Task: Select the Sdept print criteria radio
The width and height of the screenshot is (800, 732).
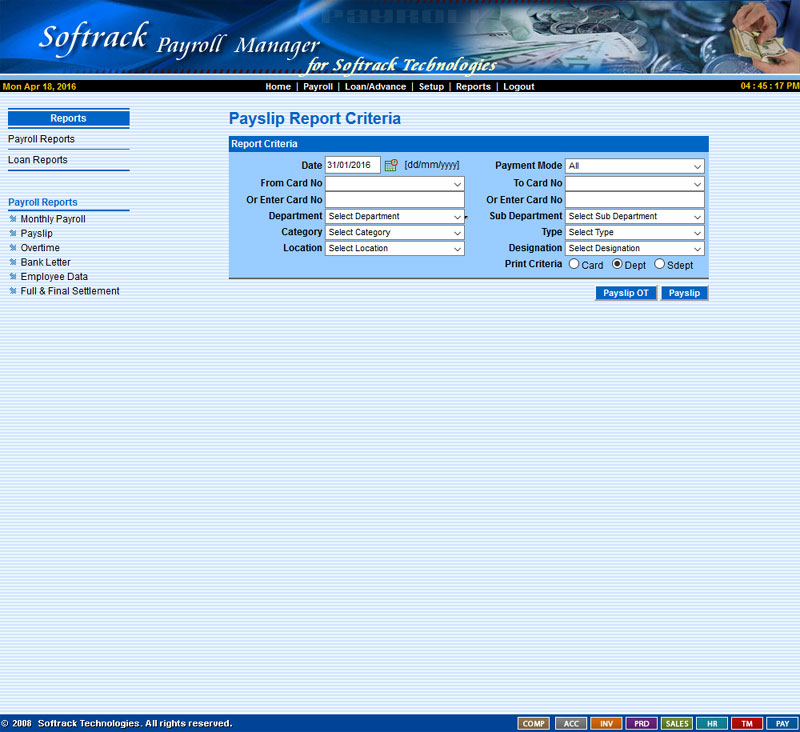Action: [x=659, y=265]
